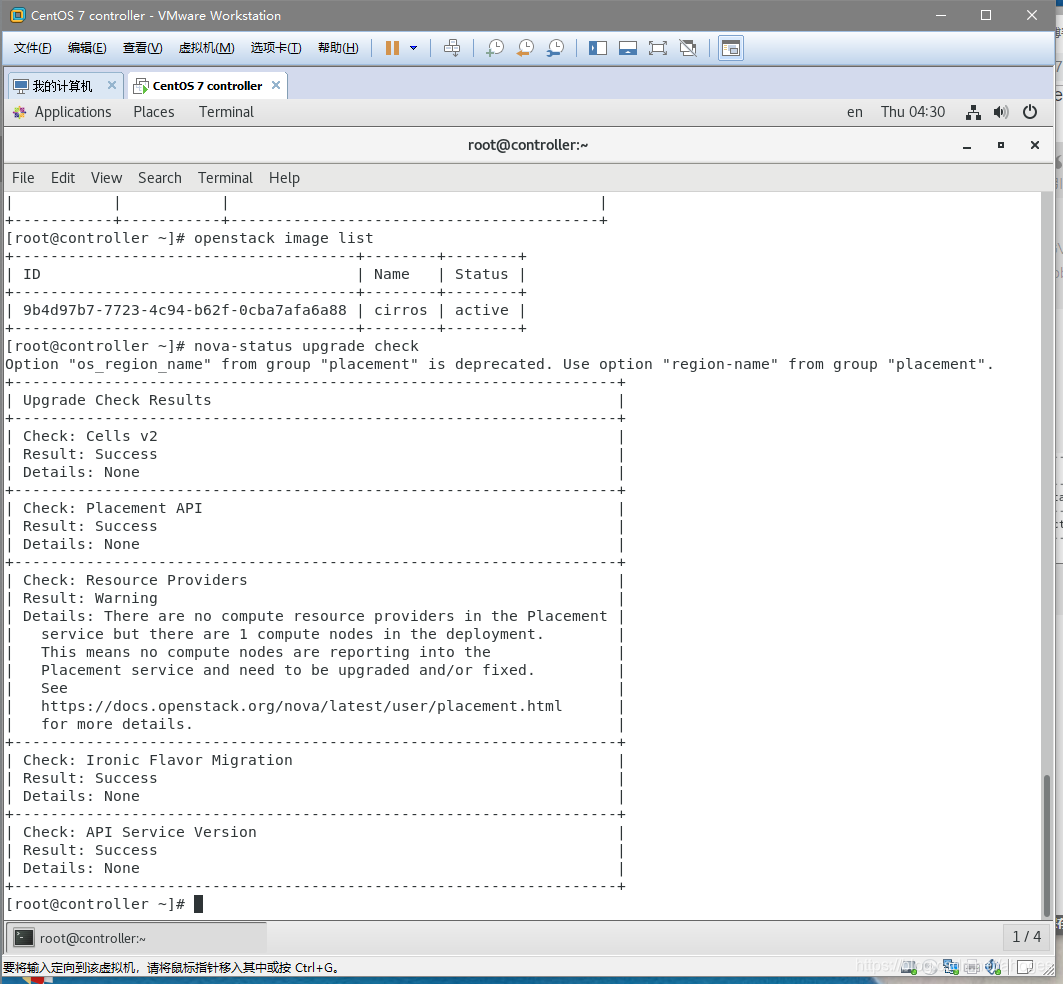The image size is (1063, 984).
Task: Open VMware 查看(V) menu
Action: click(x=142, y=48)
